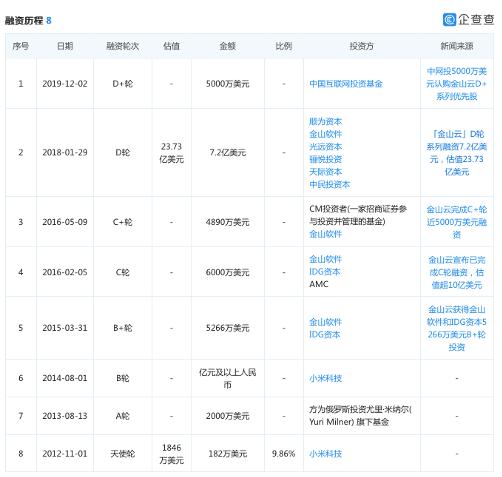Select the 天使轮 round cell
Screen dimensions: 502x477
click(x=122, y=454)
